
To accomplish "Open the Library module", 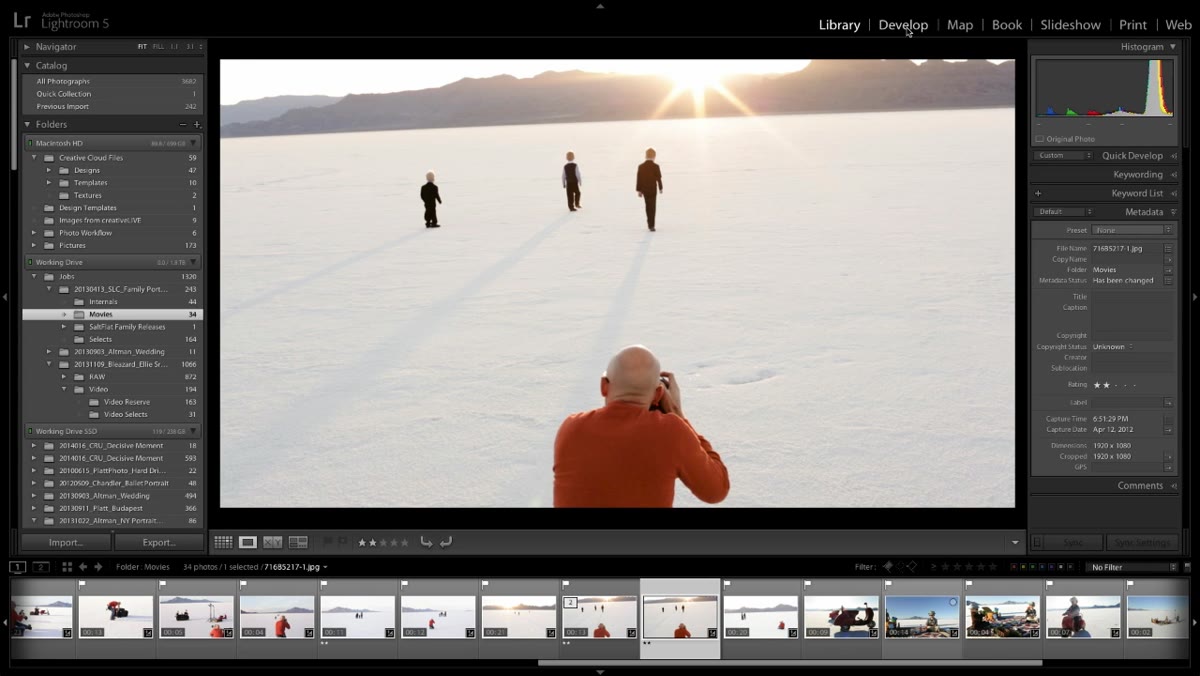I will (839, 25).
